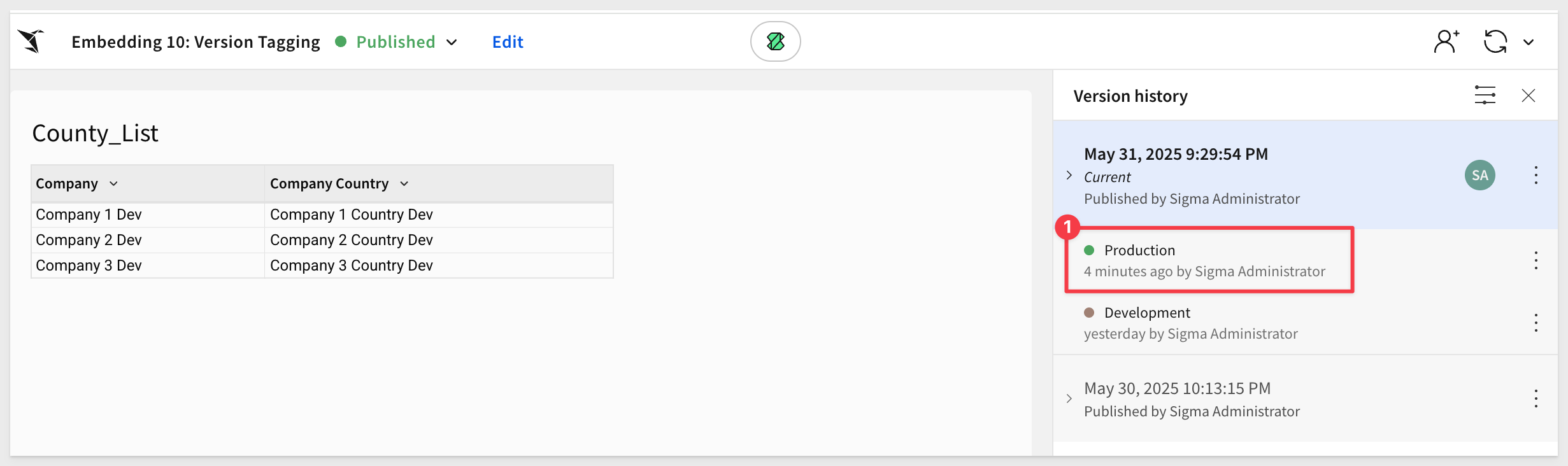Open more options for Current version
The image size is (1568, 466).
click(x=1536, y=175)
